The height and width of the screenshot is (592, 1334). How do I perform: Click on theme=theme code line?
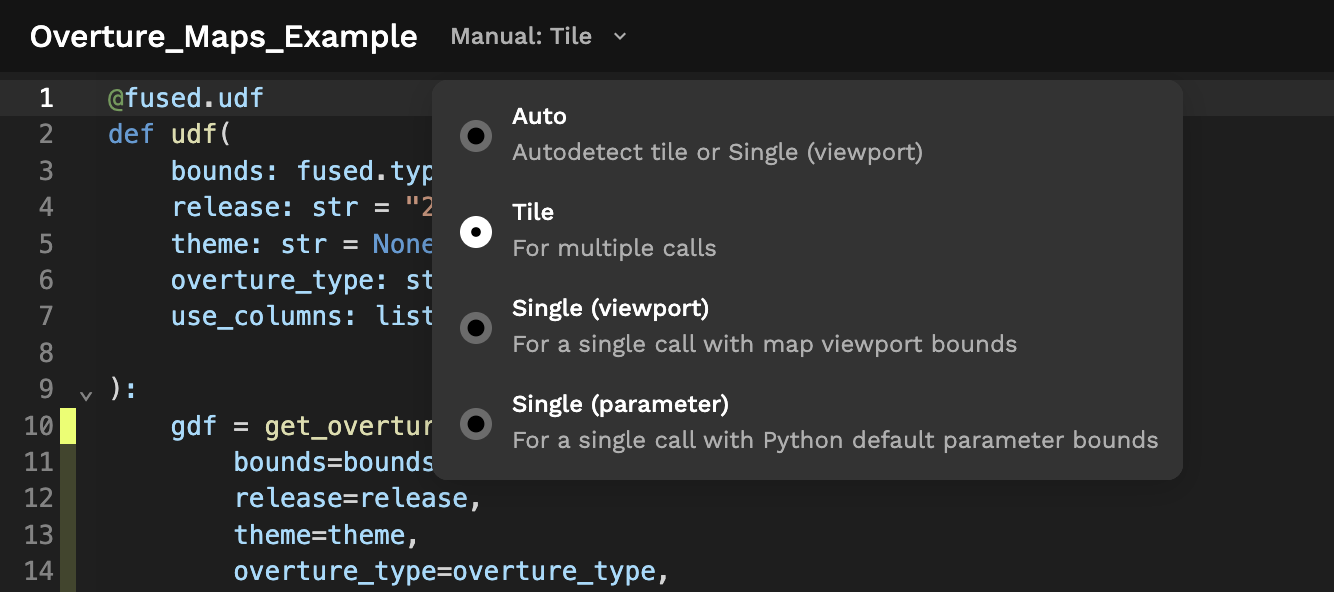click(x=325, y=535)
